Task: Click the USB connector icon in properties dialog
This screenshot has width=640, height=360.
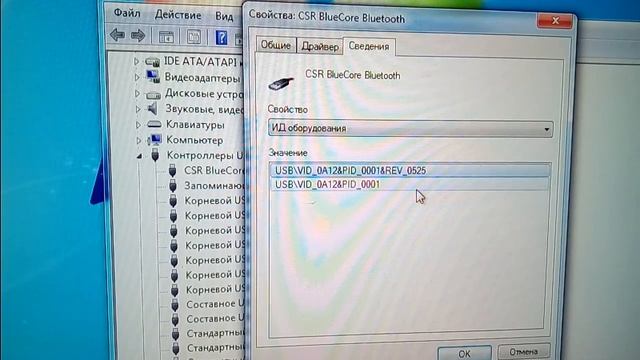Action: pos(281,83)
